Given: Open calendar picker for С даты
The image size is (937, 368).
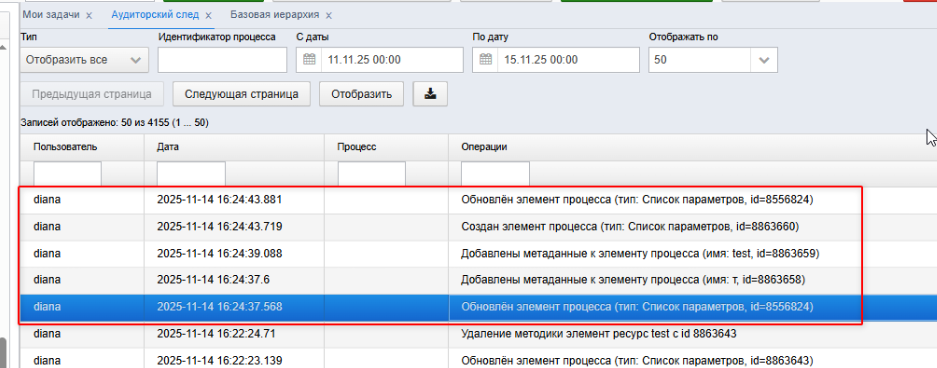Looking at the screenshot, I should pos(309,60).
